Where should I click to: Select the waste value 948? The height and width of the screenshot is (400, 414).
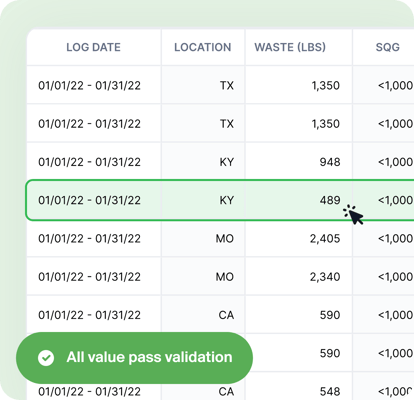[x=330, y=162]
